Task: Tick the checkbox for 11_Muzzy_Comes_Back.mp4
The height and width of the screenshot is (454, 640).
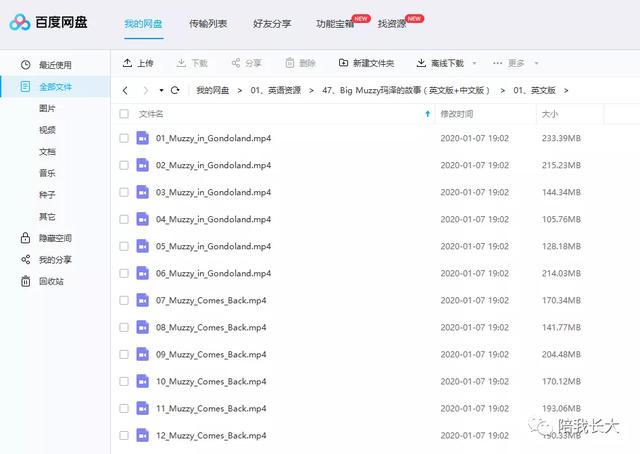Action: (x=124, y=408)
